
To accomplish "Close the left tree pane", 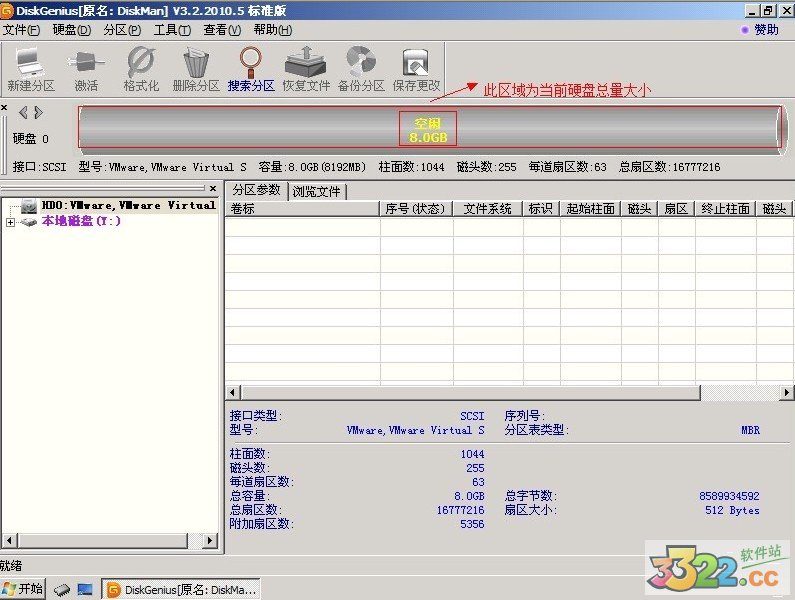I will click(213, 188).
